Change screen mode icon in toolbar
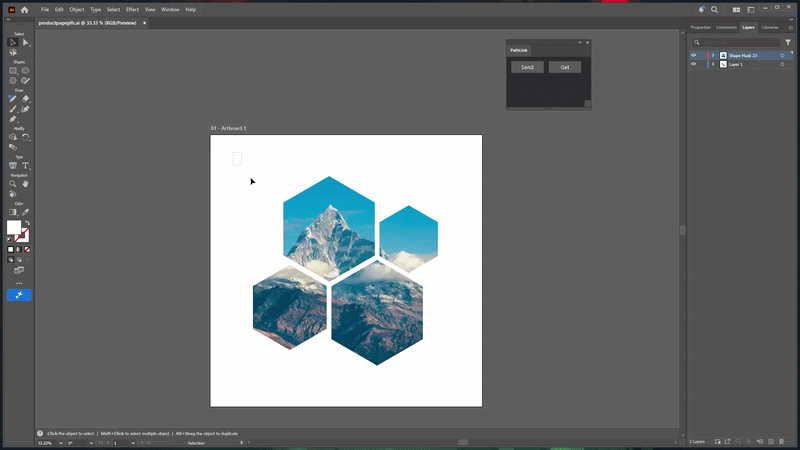The image size is (800, 450). 19,270
